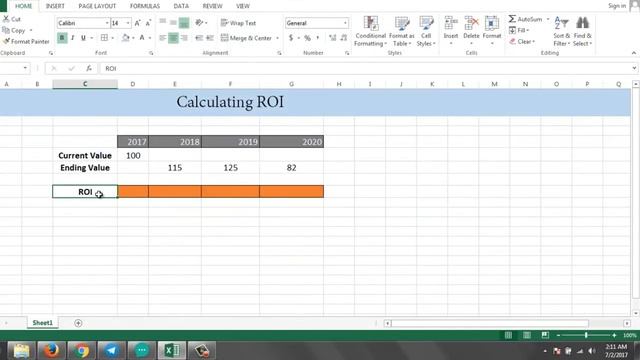Open Format as Table gallery

[x=402, y=31]
